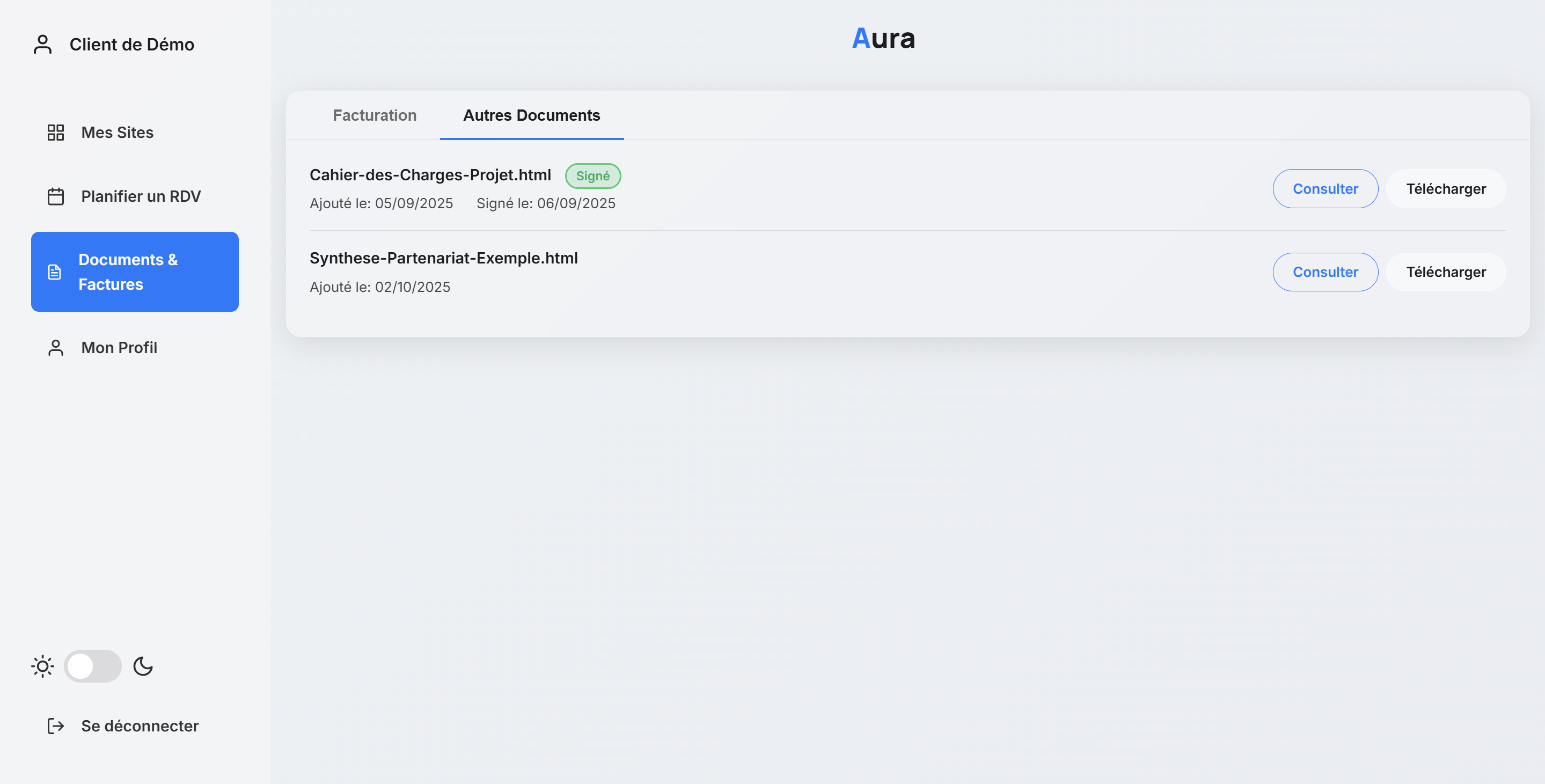Consult the Synthese-Partenariat-Exemple.html document
This screenshot has height=784, width=1545.
point(1325,272)
